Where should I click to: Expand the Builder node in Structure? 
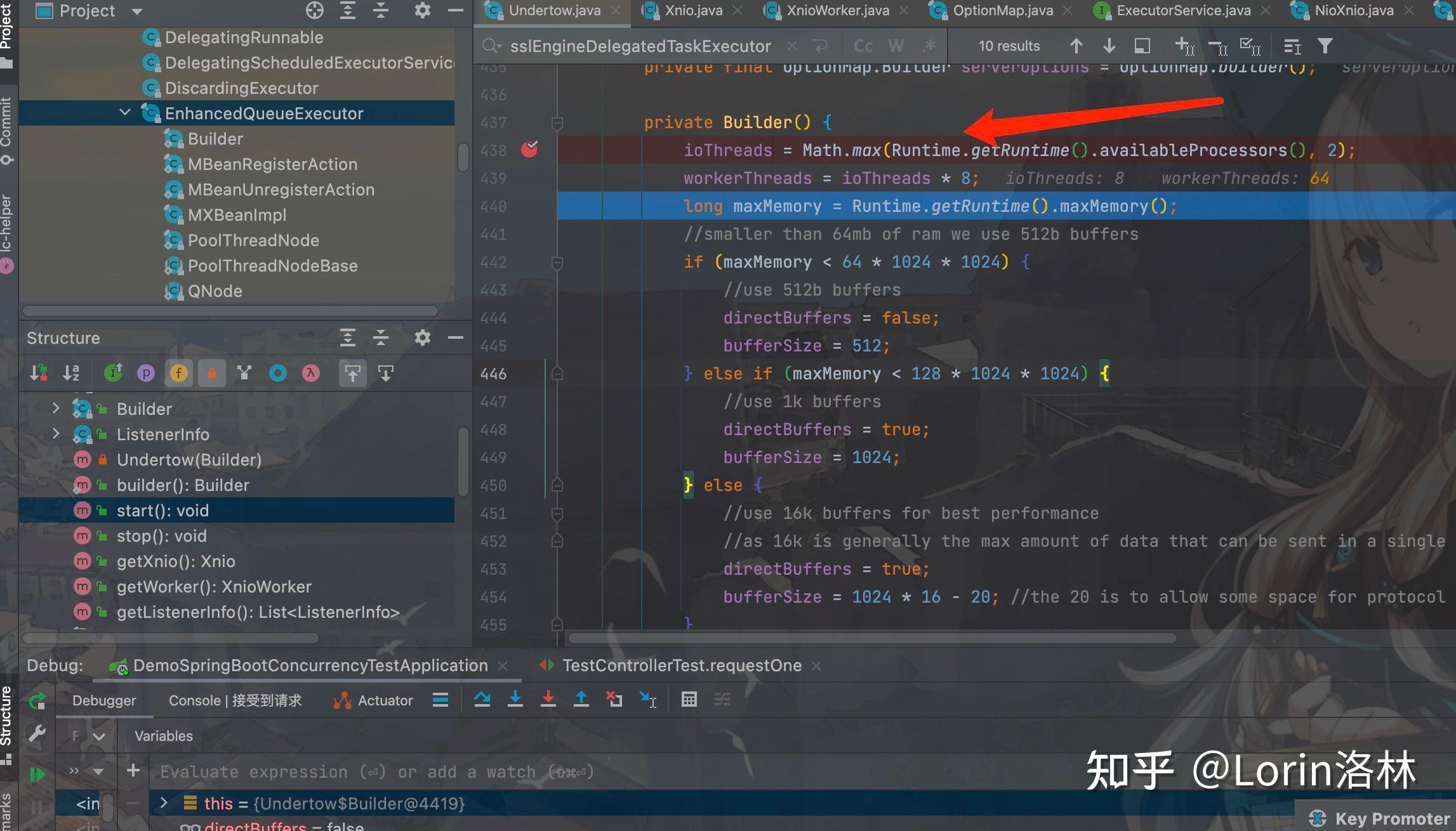tap(56, 409)
